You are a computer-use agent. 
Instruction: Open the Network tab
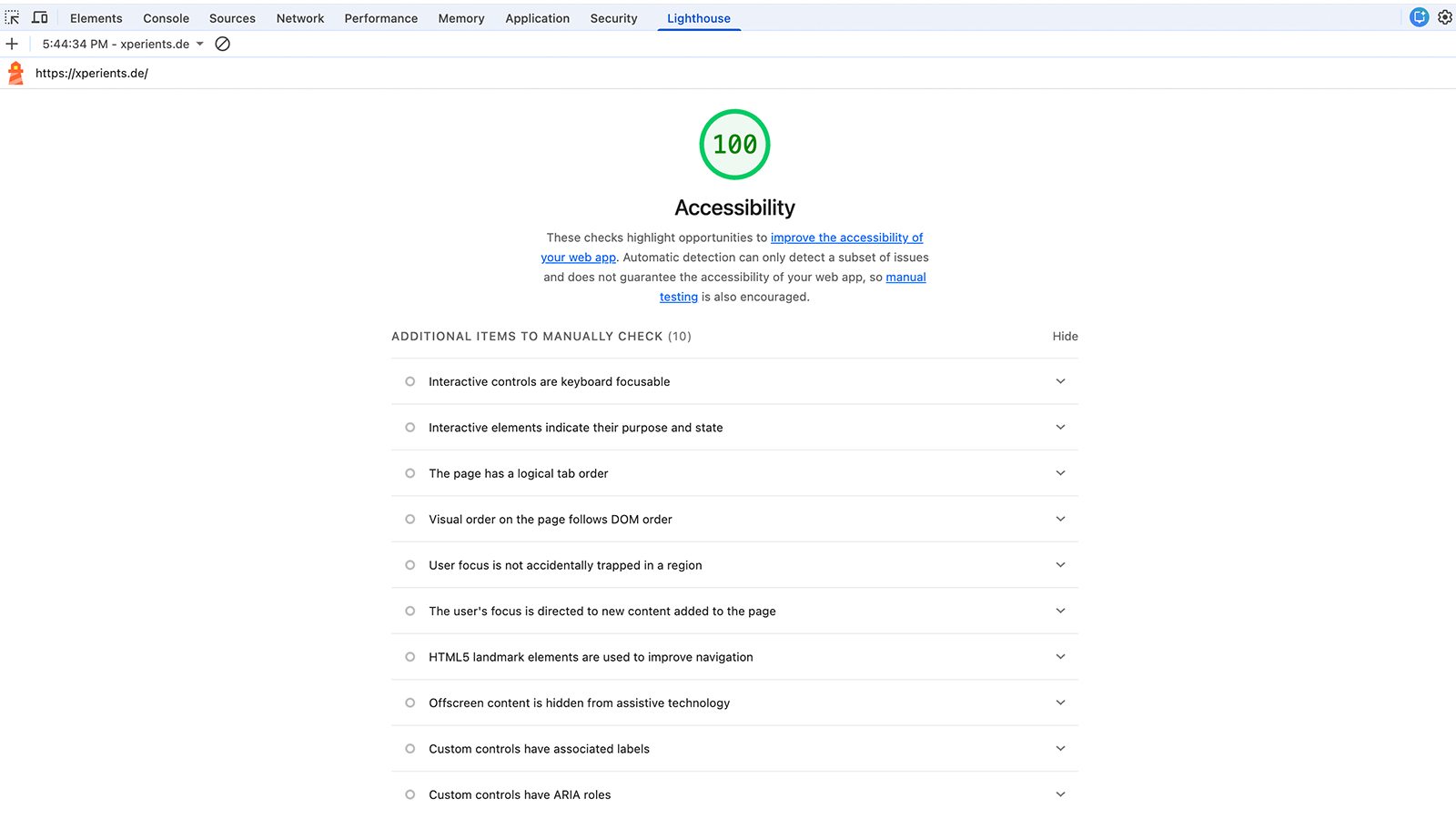(x=300, y=18)
